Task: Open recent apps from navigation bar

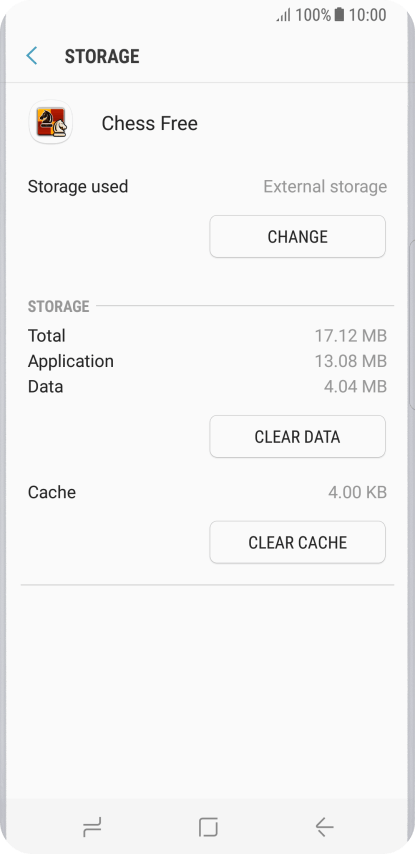Action: (x=92, y=827)
